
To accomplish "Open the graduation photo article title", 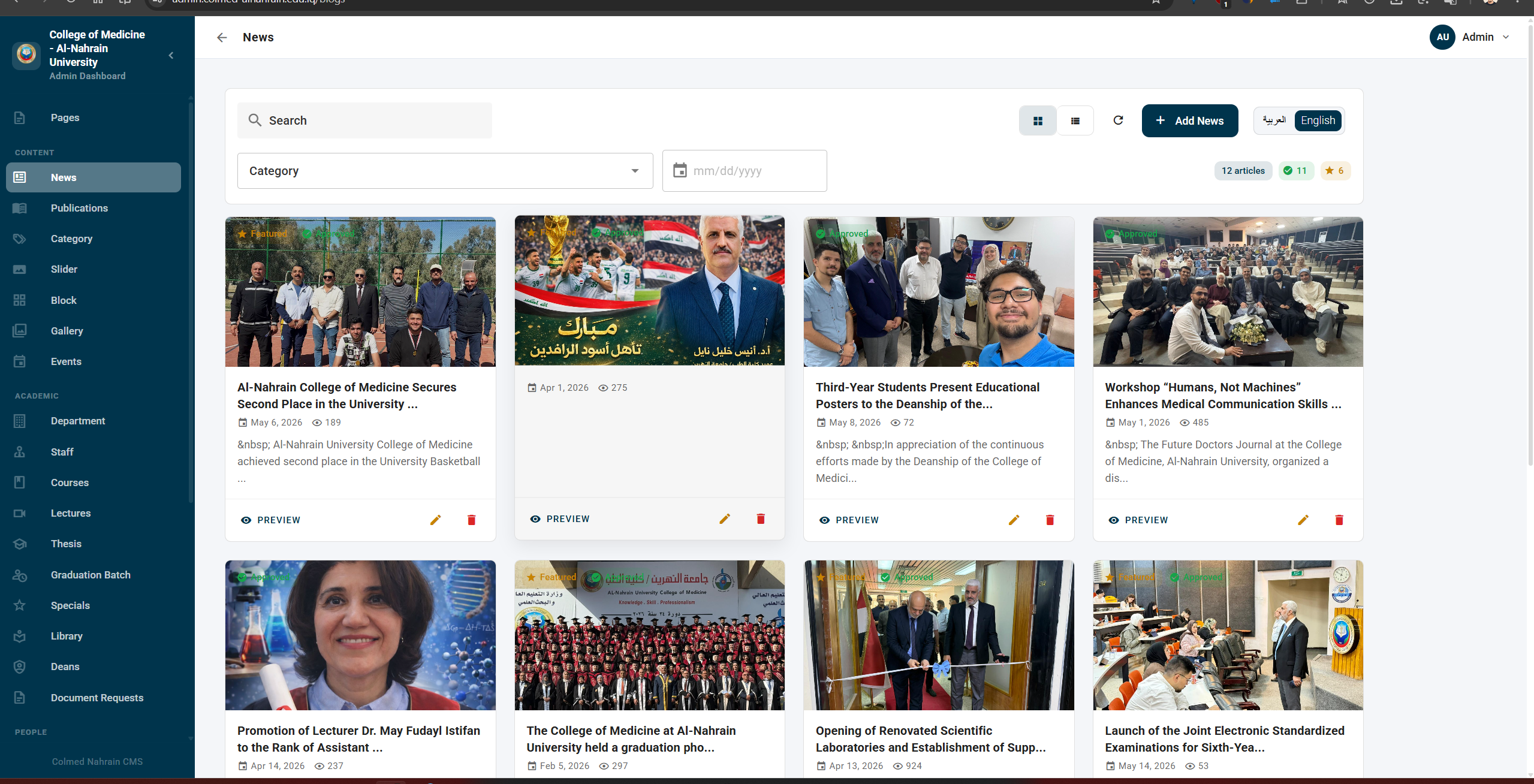I will [x=631, y=739].
